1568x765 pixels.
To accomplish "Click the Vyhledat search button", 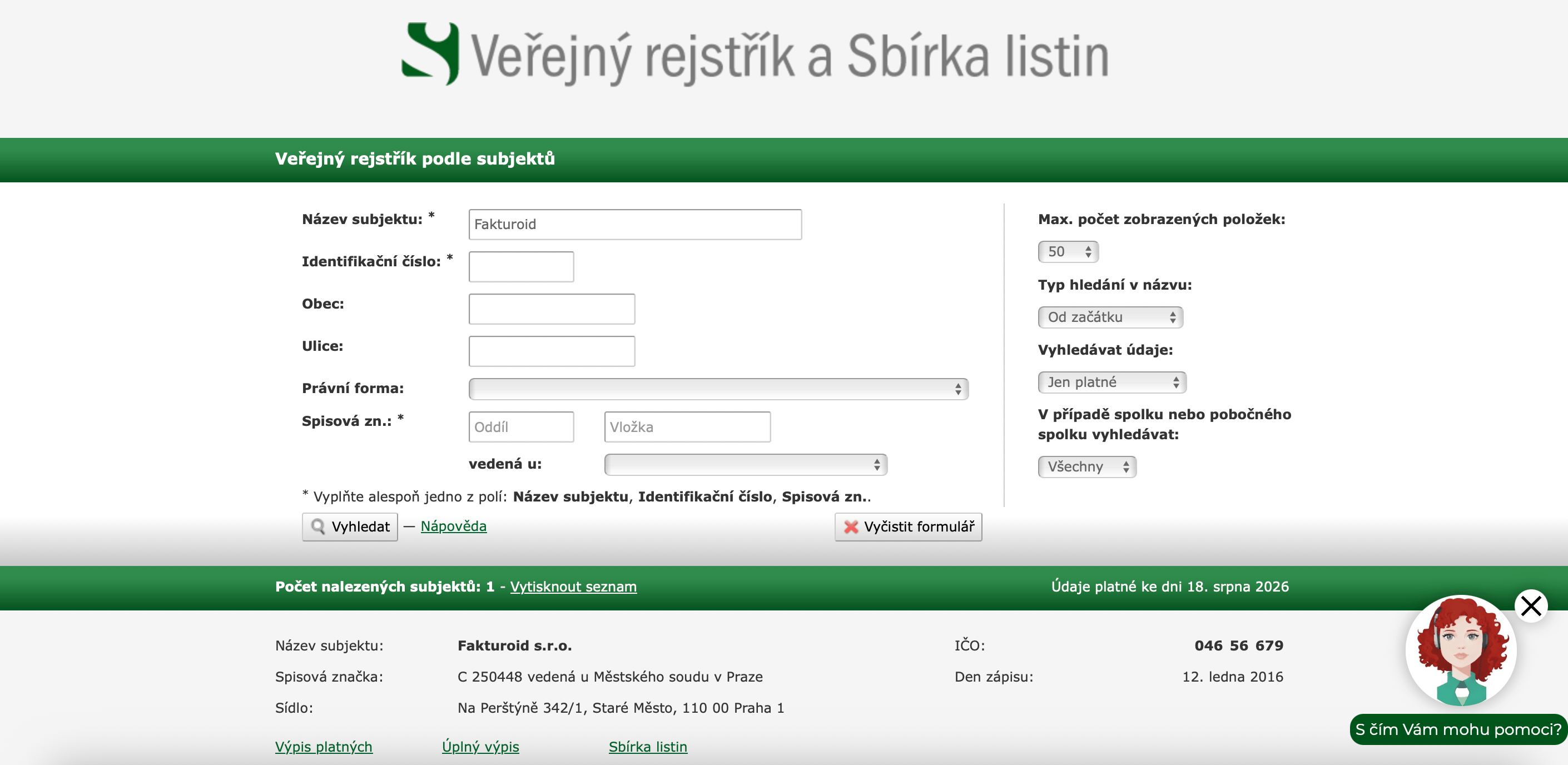I will [350, 526].
